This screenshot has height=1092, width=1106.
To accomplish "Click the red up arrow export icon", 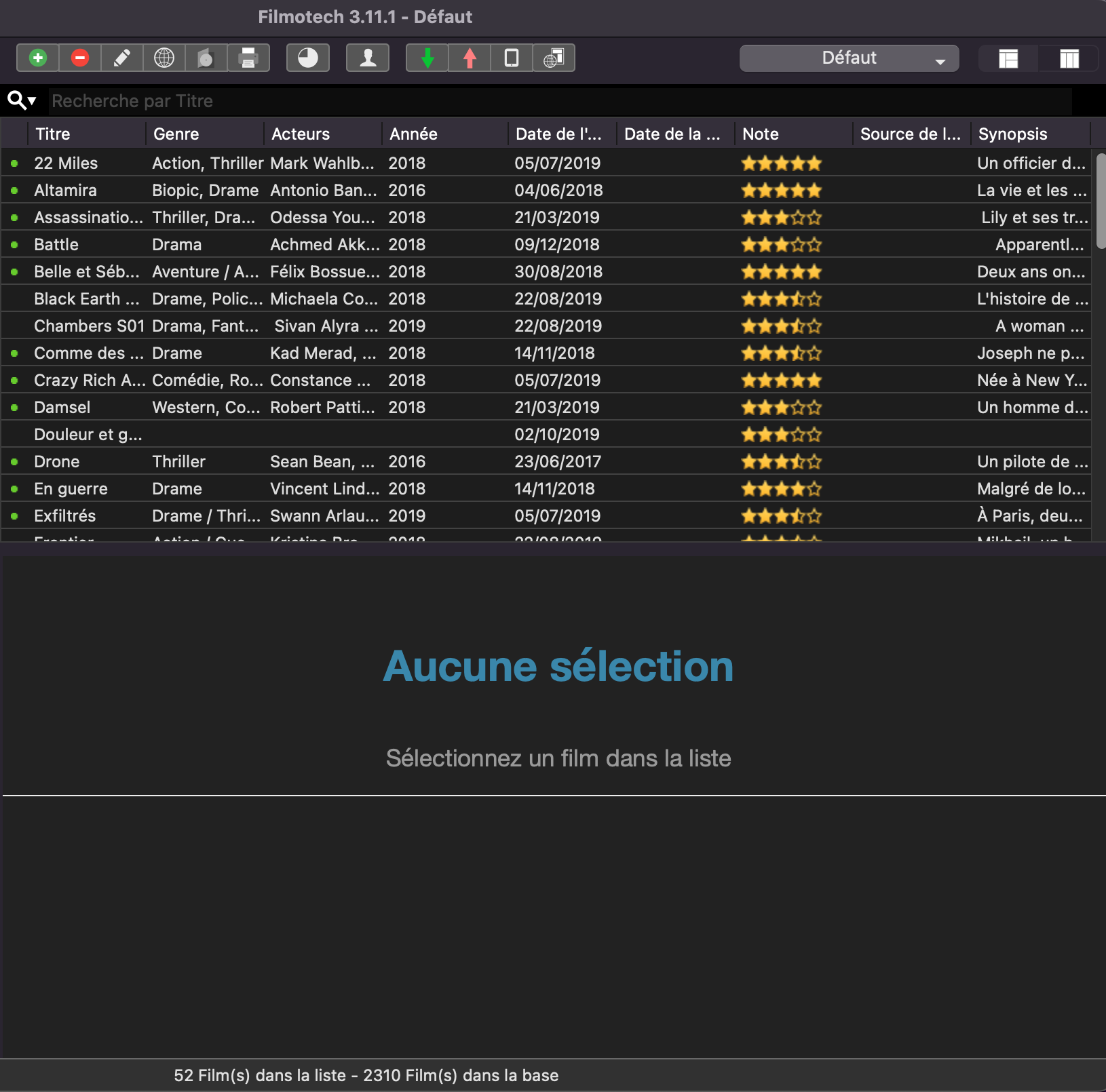I will 470,58.
